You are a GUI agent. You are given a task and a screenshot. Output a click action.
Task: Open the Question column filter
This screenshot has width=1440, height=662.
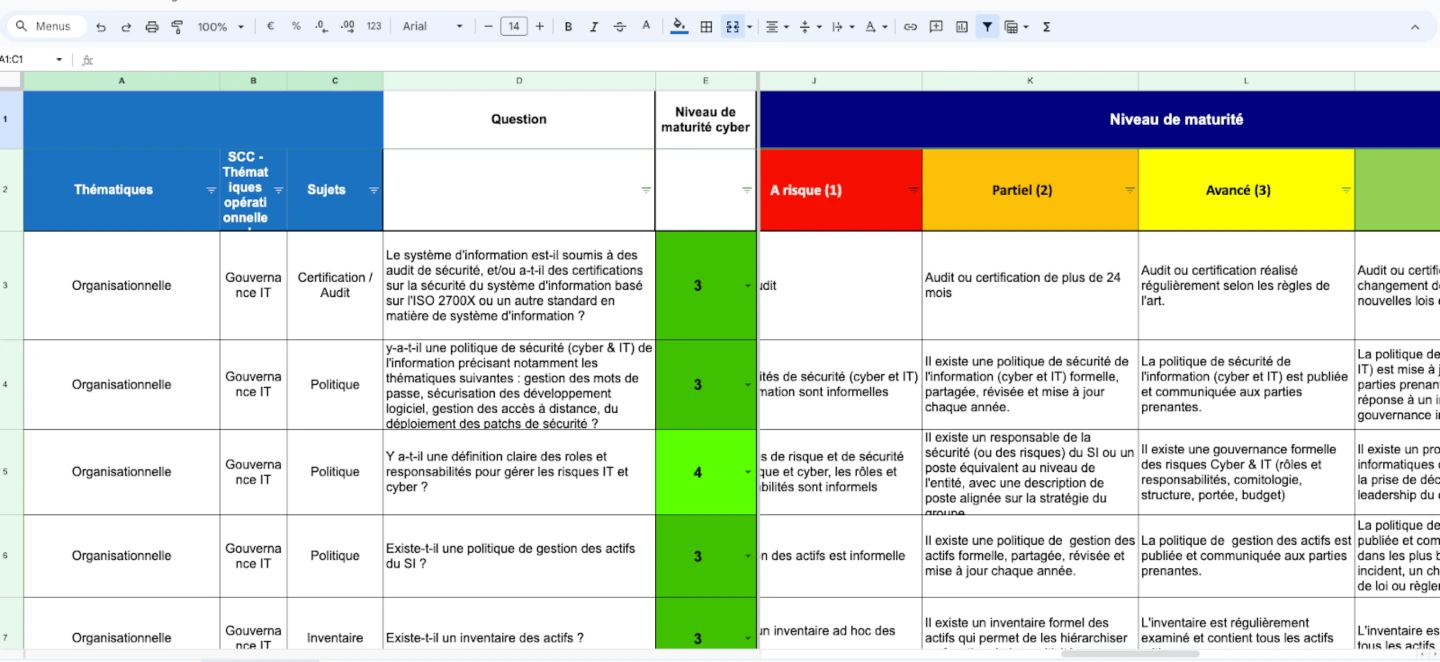646,190
